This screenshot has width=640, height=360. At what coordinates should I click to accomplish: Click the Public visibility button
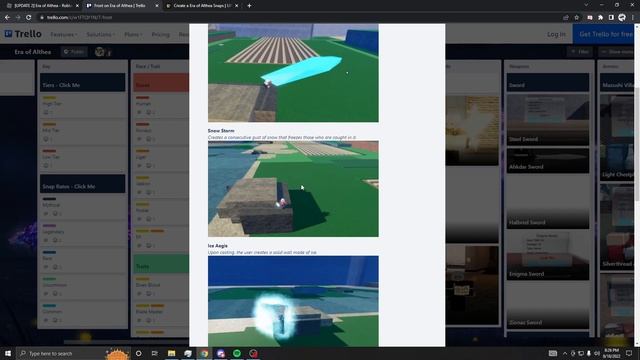pyautogui.click(x=74, y=52)
